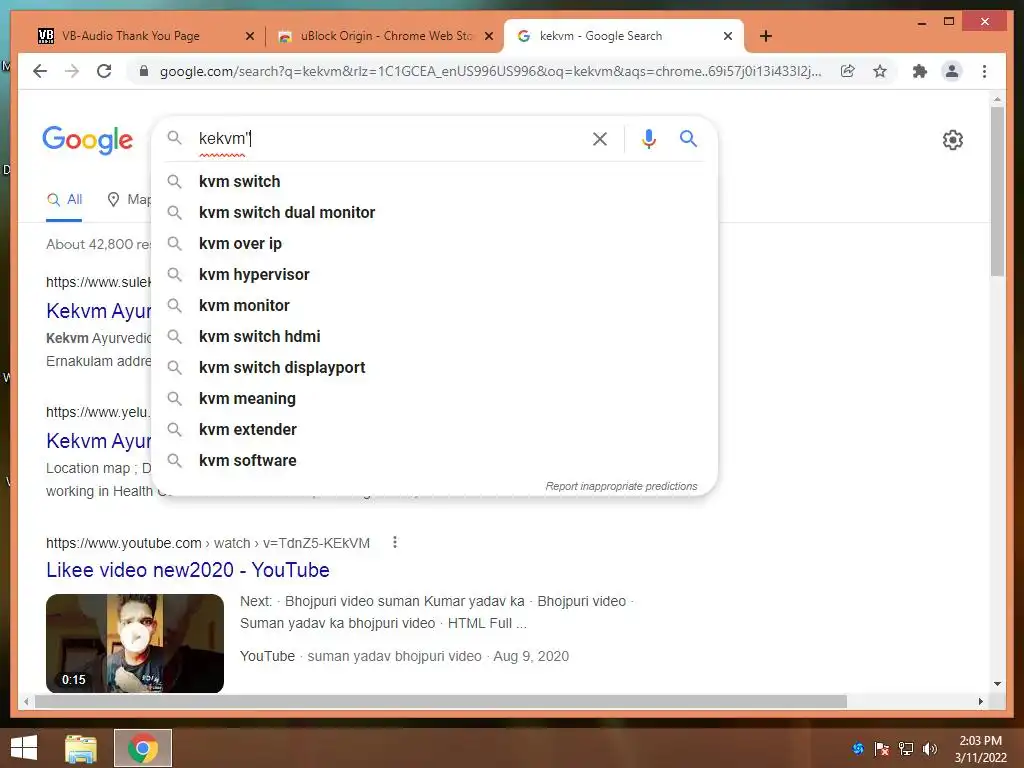Pick the 'kvm extender' suggestion
Viewport: 1024px width, 768px height.
(x=434, y=430)
